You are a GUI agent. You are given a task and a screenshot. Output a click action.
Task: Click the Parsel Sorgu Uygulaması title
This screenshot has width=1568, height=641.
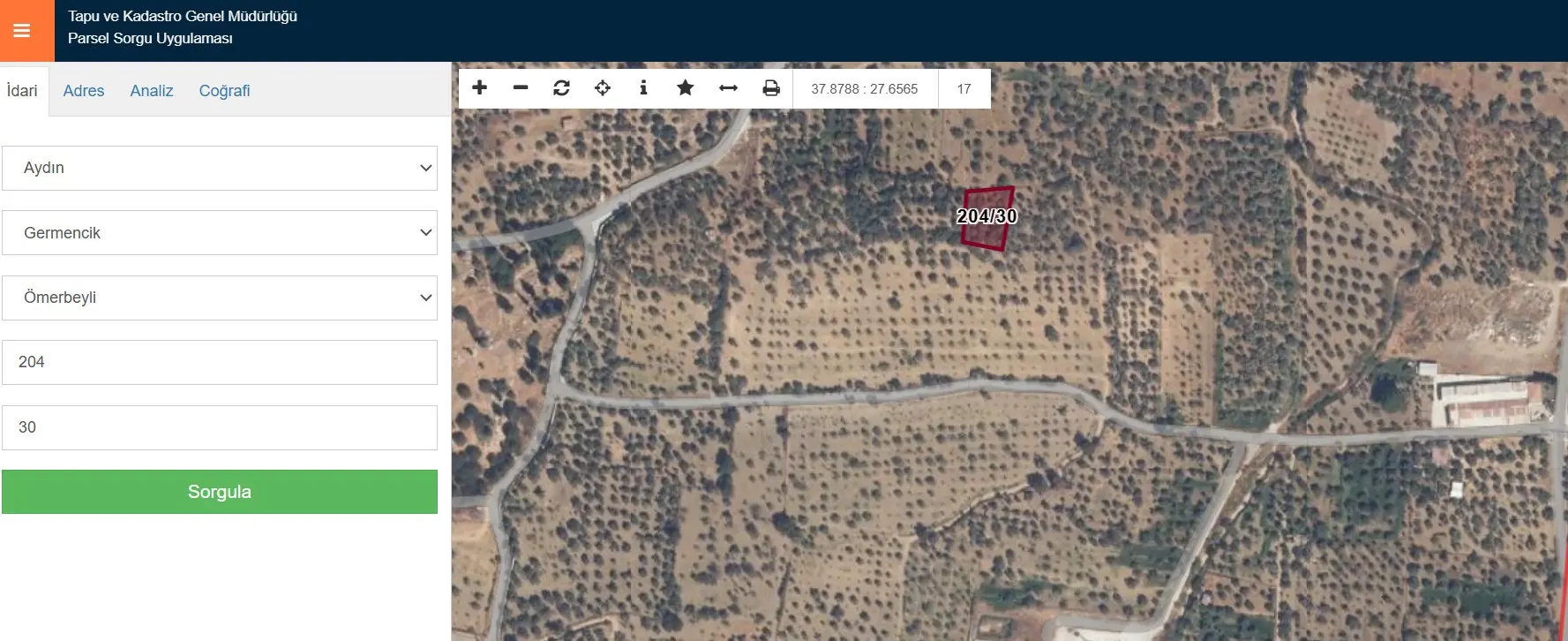tap(150, 38)
